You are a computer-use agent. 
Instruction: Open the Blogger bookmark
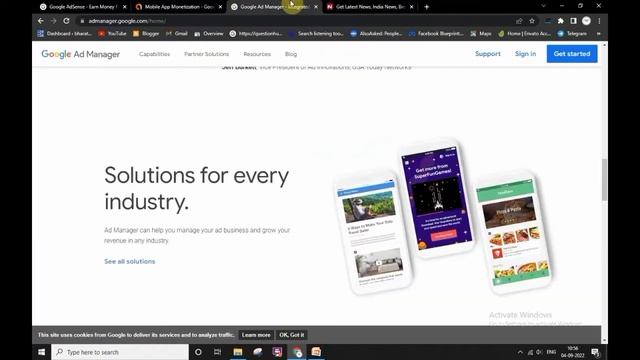pyautogui.click(x=146, y=33)
